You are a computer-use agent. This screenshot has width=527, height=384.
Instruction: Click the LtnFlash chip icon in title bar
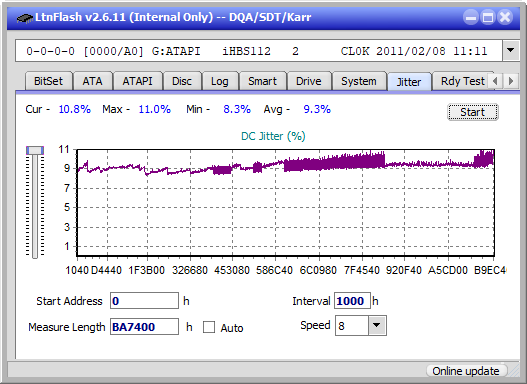pos(25,17)
